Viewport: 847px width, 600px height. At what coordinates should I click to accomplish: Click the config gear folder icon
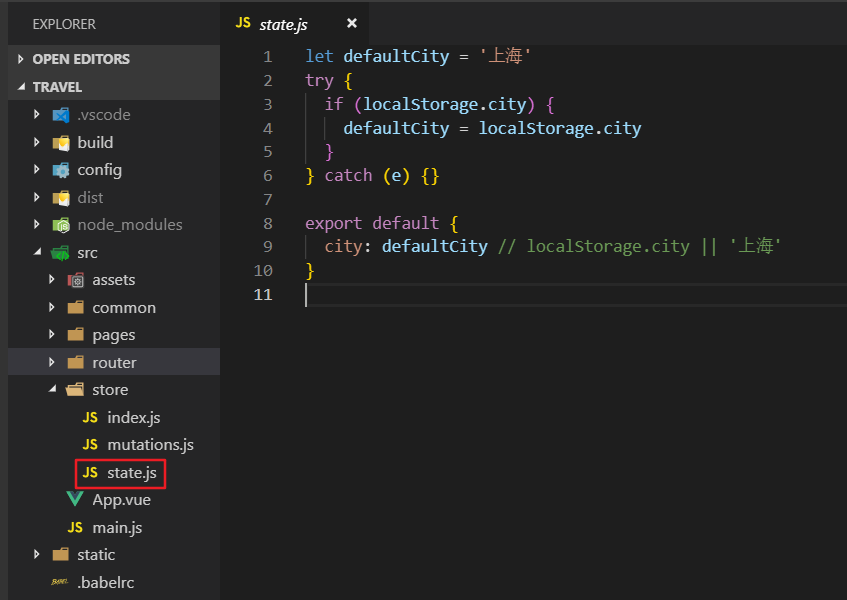[x=61, y=170]
